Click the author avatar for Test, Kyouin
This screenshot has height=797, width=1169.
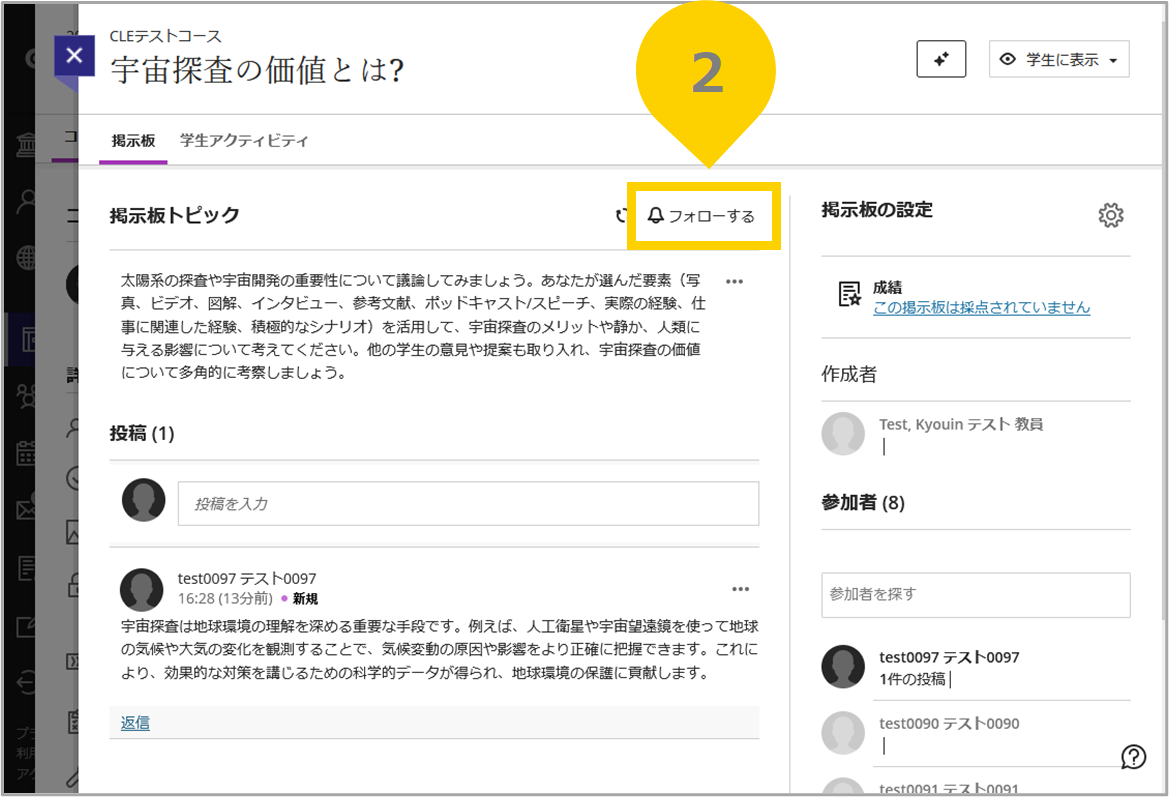tap(843, 433)
